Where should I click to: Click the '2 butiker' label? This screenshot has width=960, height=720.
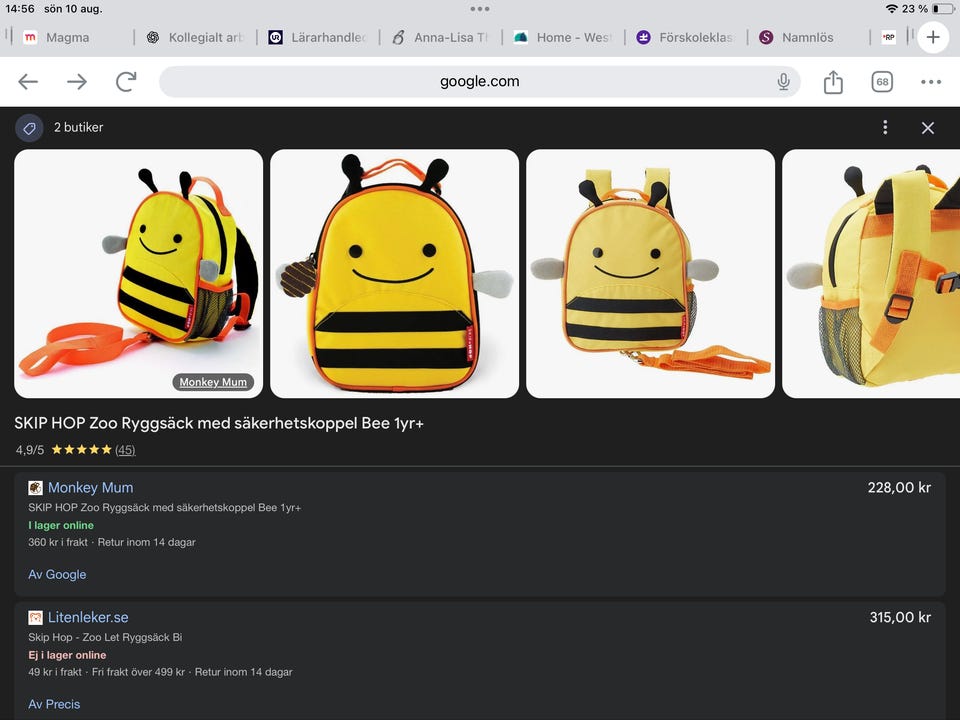click(78, 127)
